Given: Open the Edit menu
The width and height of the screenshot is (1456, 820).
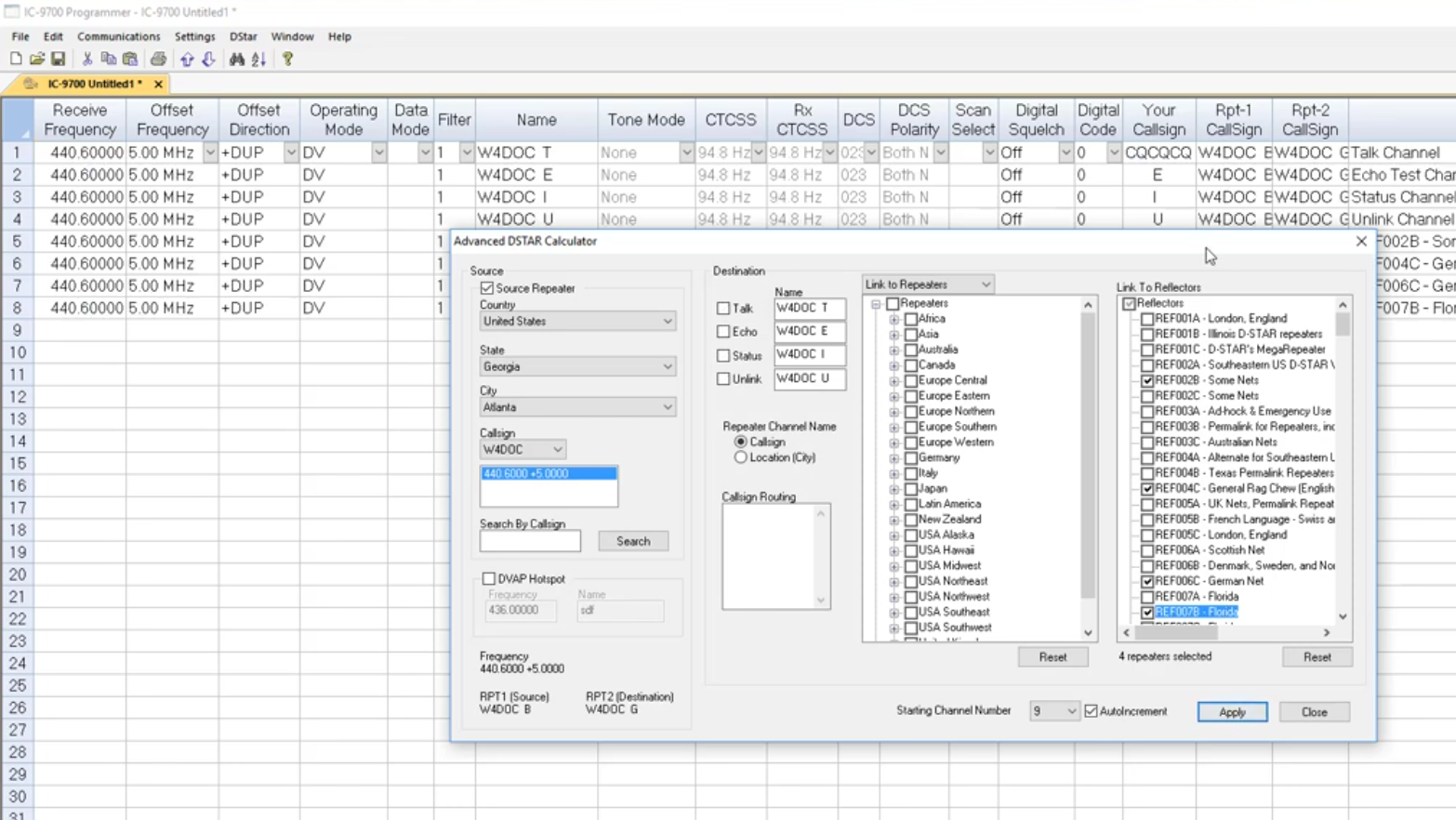Looking at the screenshot, I should [53, 36].
